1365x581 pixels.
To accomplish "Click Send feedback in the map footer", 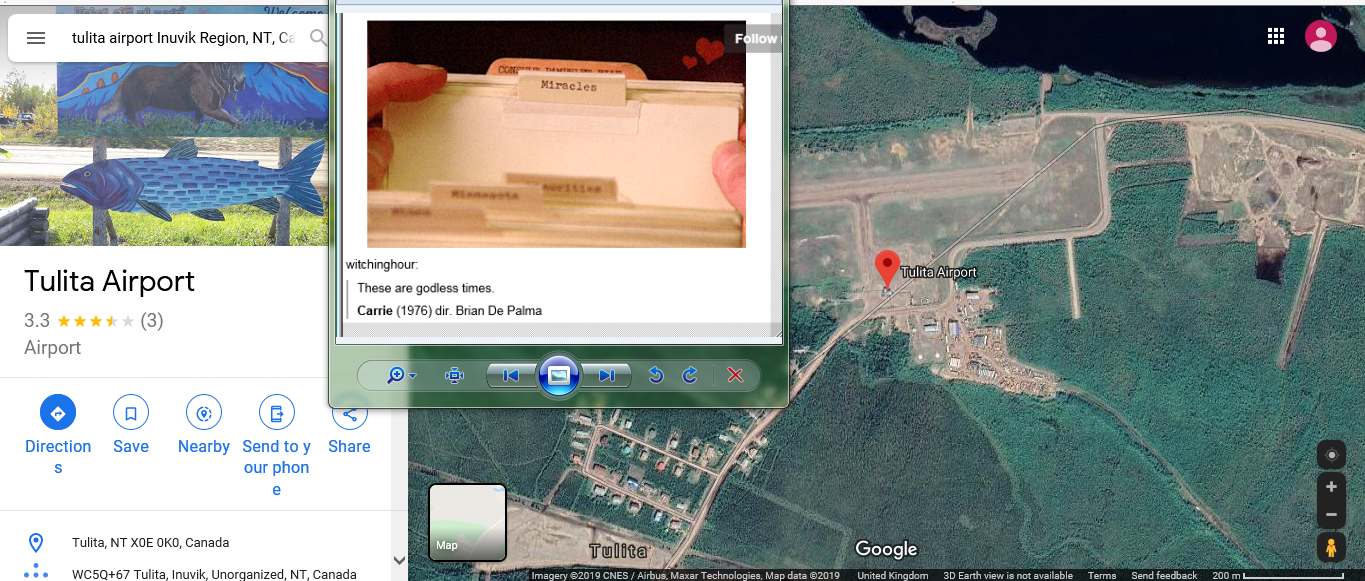I will coord(1164,575).
